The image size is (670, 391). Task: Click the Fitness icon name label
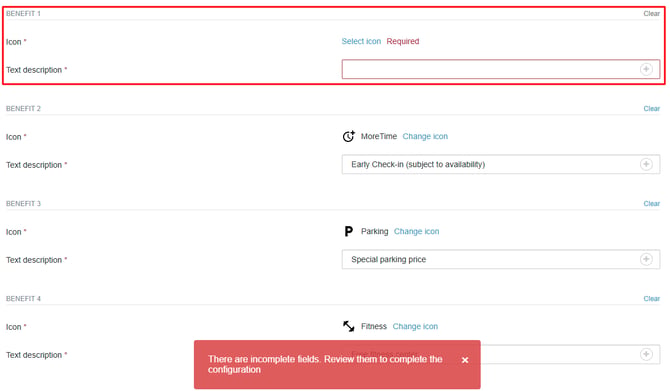click(x=374, y=326)
